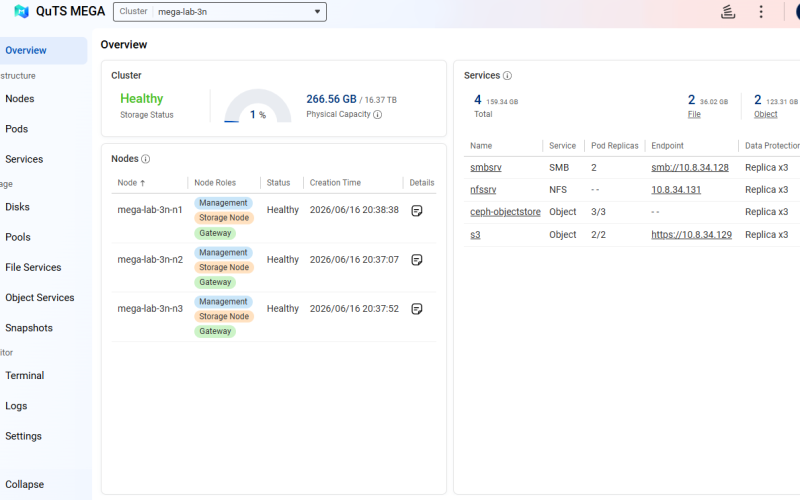Viewport: 800px width, 500px height.
Task: Click Storage Node tag for mega-lab-3n-n2
Action: point(224,267)
